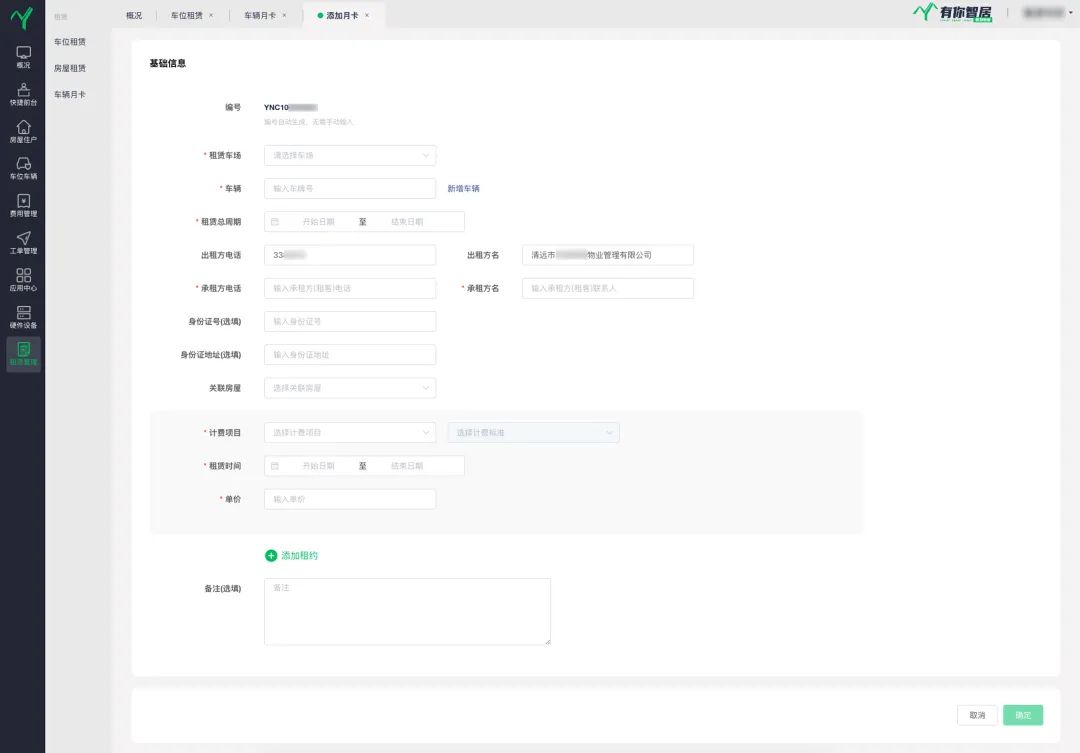Open 应用中心 apps icon
Viewport: 1080px width, 753px height.
(x=23, y=279)
